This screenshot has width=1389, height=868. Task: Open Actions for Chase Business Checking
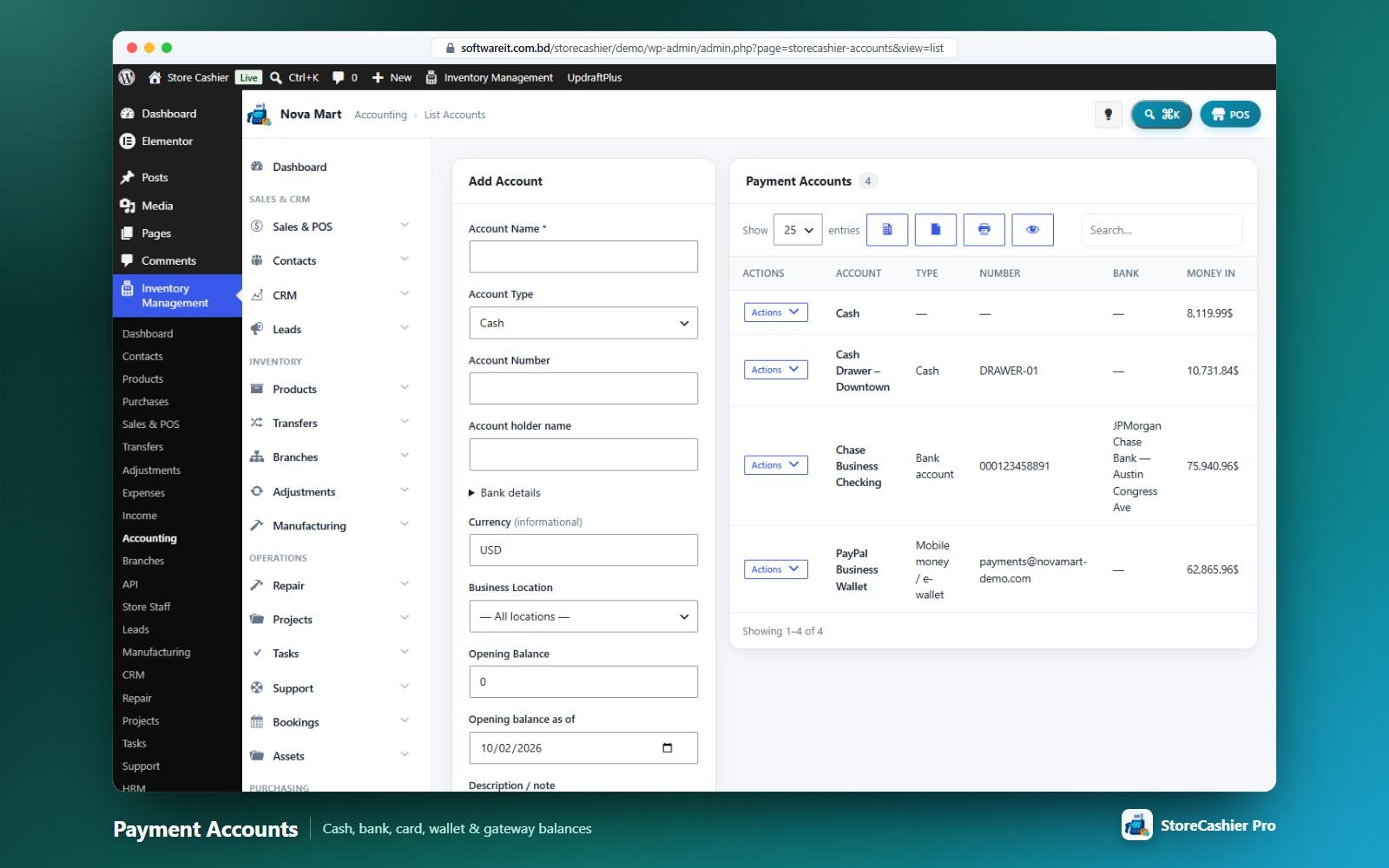coord(776,465)
